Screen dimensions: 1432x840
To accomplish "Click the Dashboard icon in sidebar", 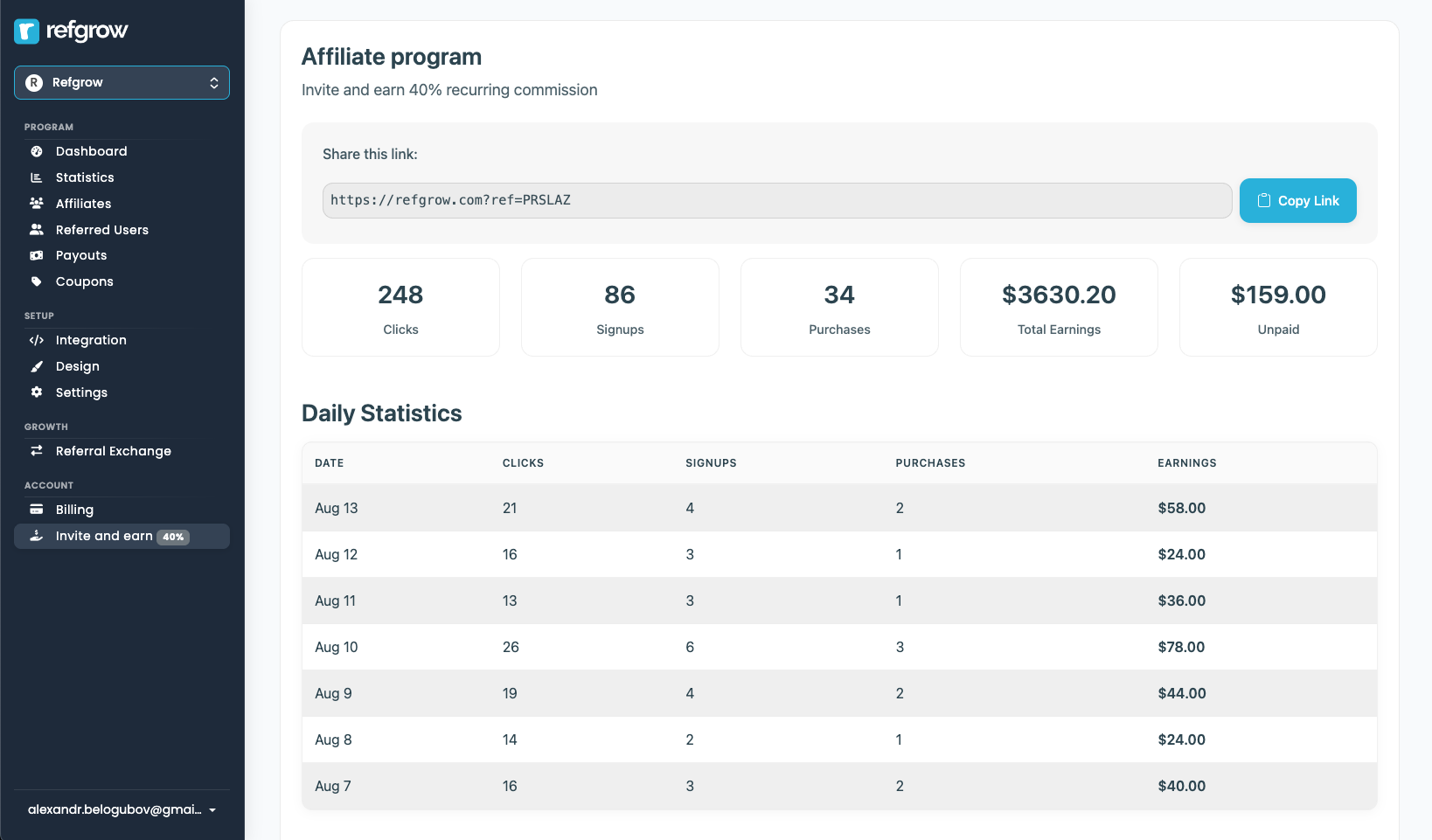I will tap(37, 151).
